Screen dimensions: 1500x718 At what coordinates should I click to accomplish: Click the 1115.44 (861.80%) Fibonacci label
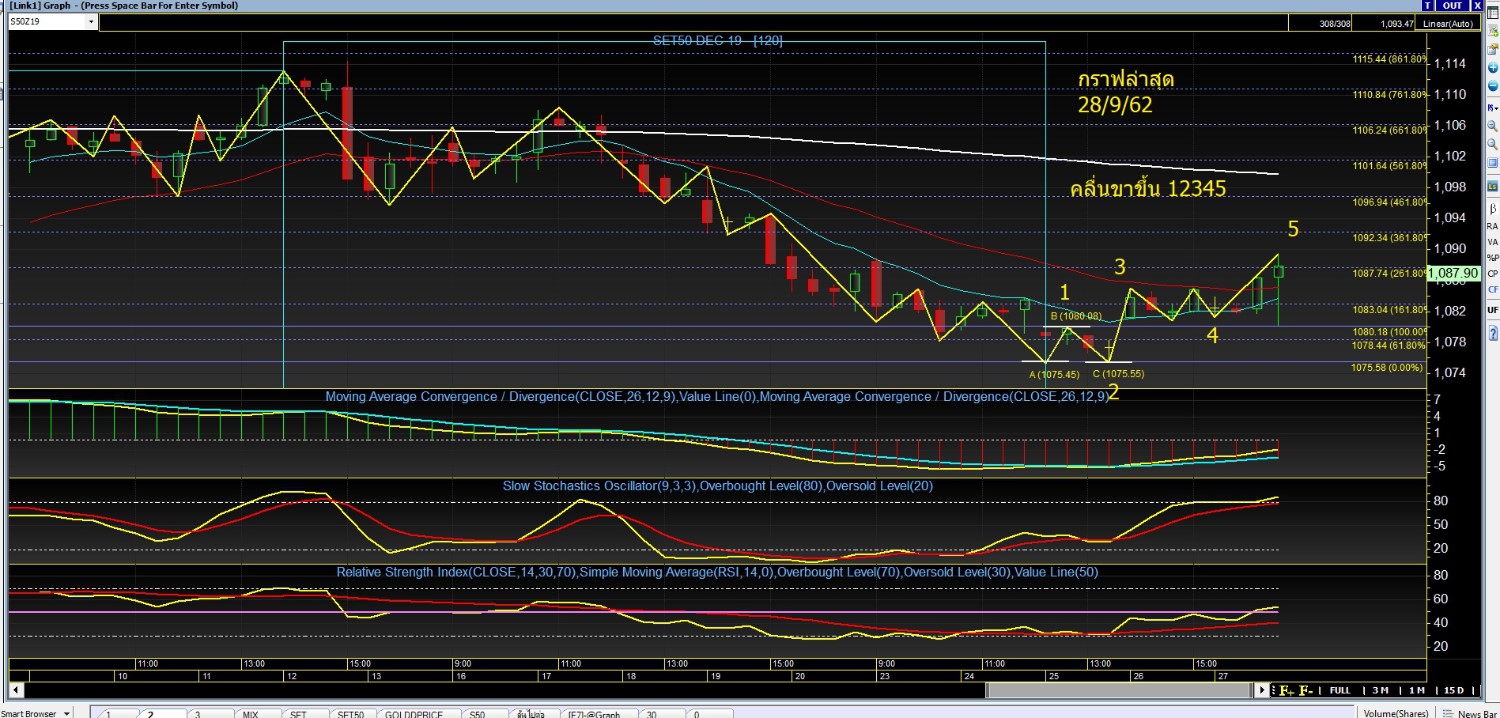1388,60
